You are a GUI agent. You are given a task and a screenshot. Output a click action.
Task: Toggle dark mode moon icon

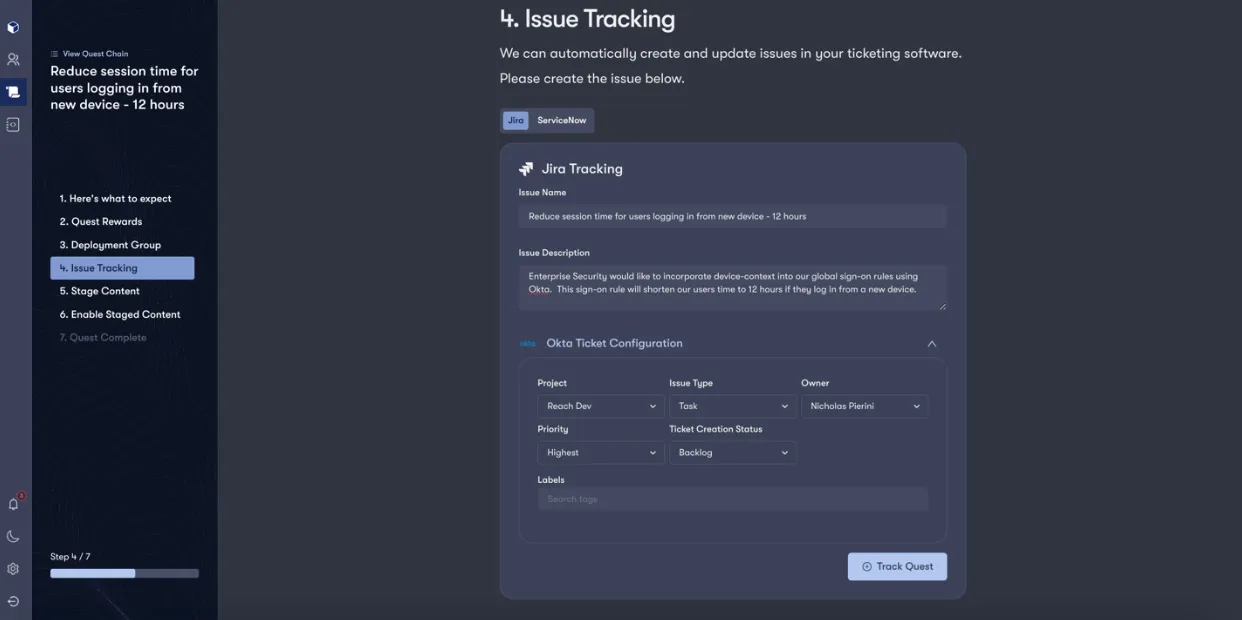[13, 536]
